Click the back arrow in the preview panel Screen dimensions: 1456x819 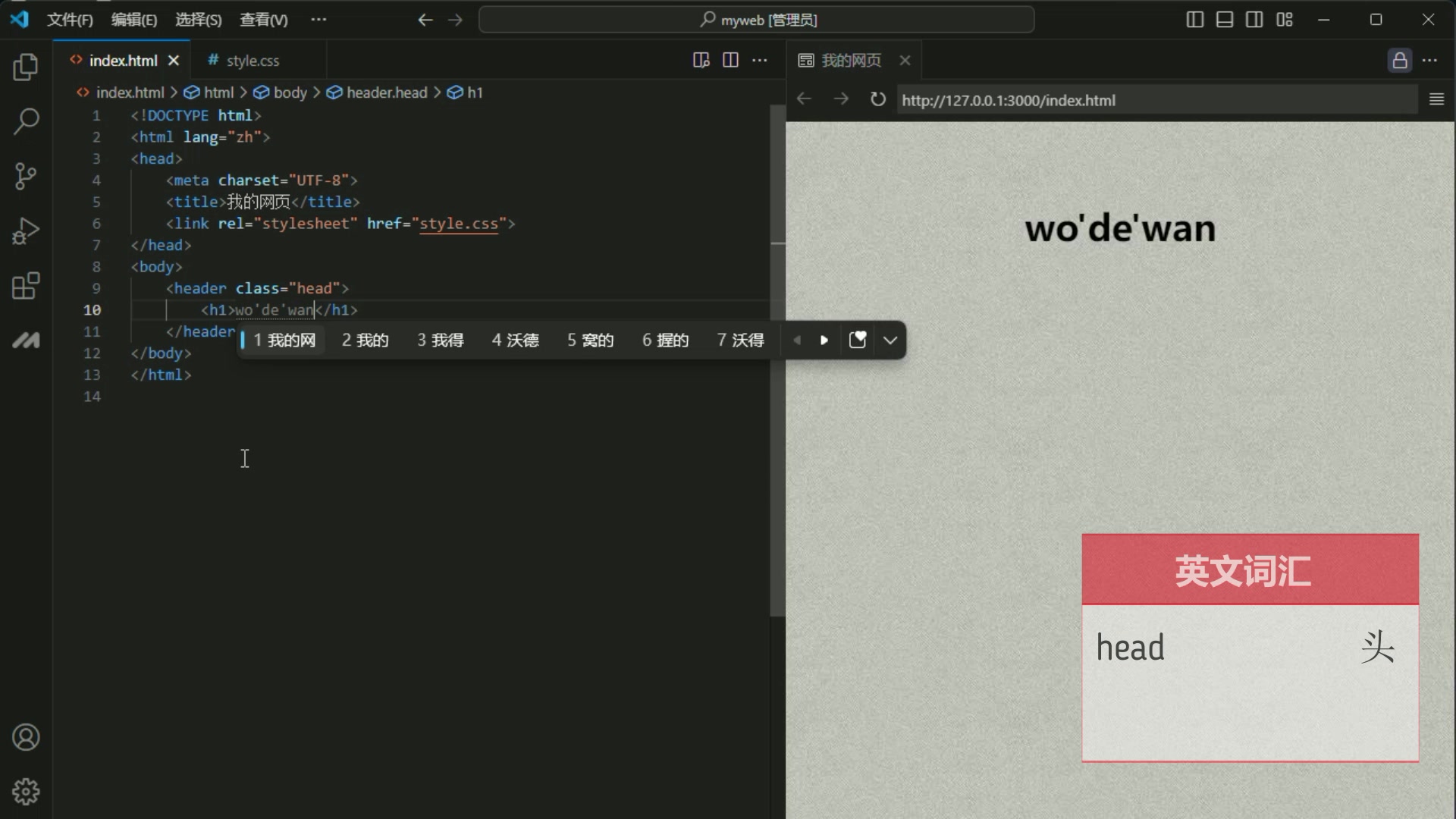pyautogui.click(x=804, y=99)
